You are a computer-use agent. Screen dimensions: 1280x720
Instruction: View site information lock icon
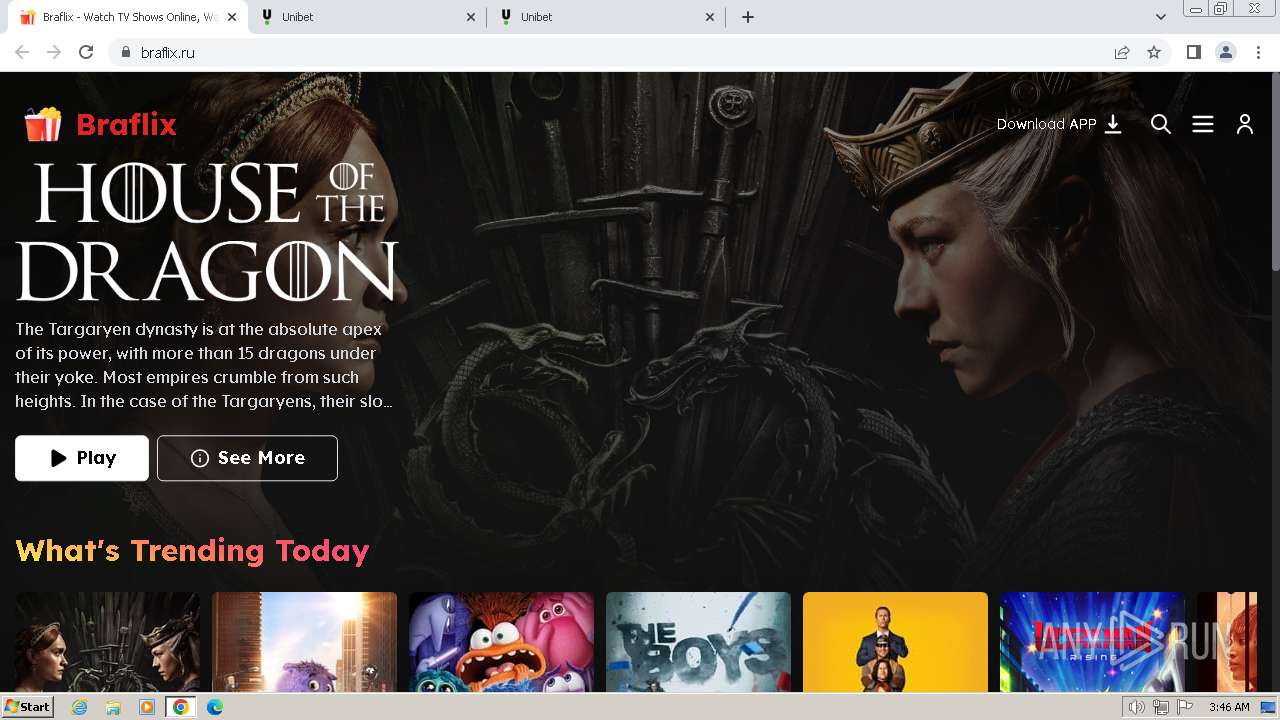tap(126, 52)
